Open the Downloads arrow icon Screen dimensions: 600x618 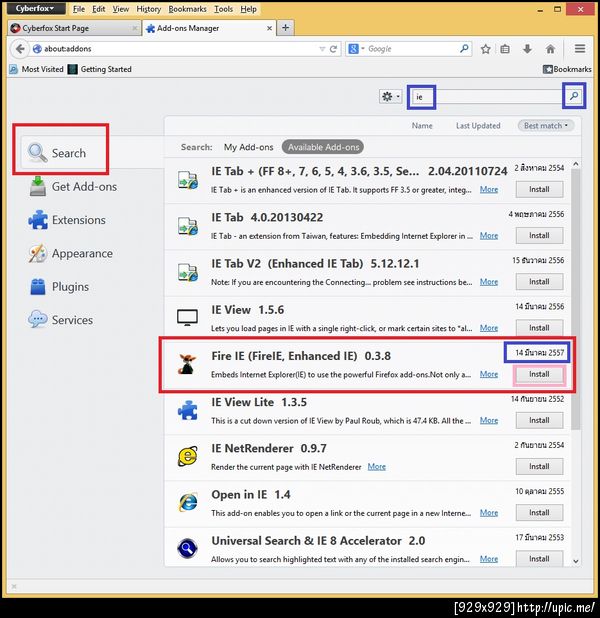tap(527, 49)
